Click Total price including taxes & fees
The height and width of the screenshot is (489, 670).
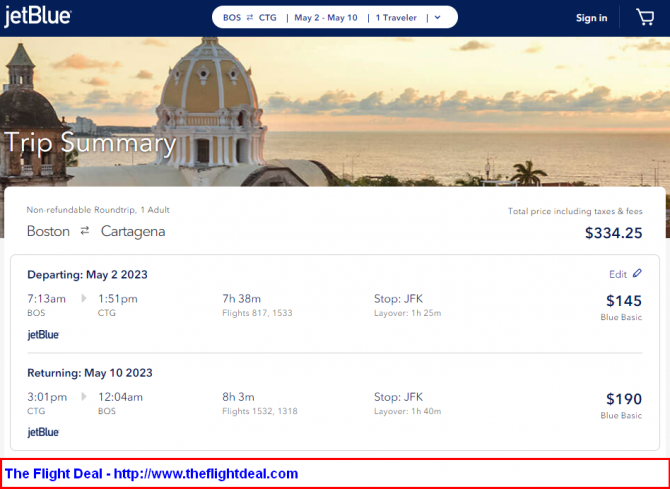coord(575,211)
